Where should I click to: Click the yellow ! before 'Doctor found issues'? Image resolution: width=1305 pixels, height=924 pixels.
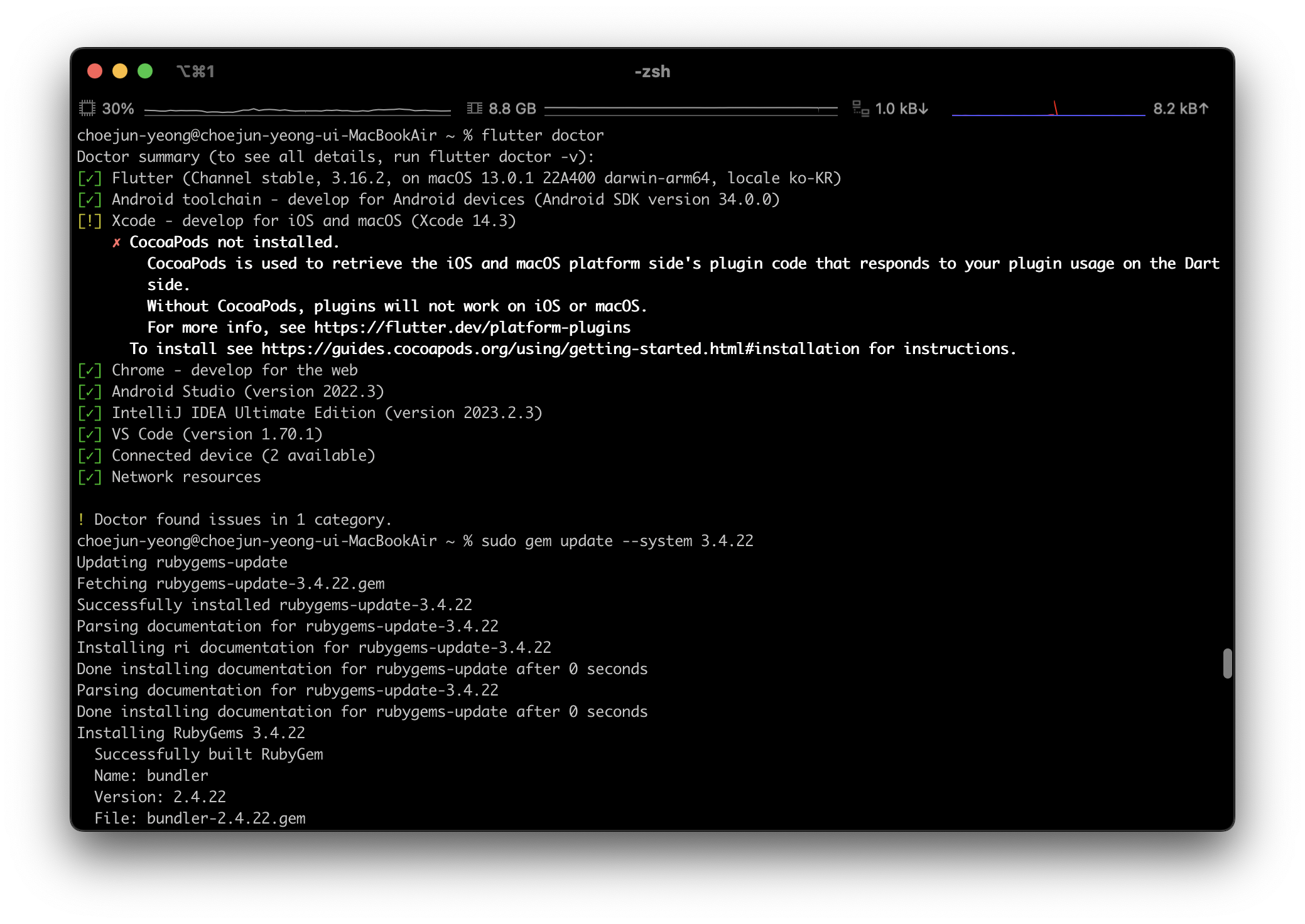[81, 519]
